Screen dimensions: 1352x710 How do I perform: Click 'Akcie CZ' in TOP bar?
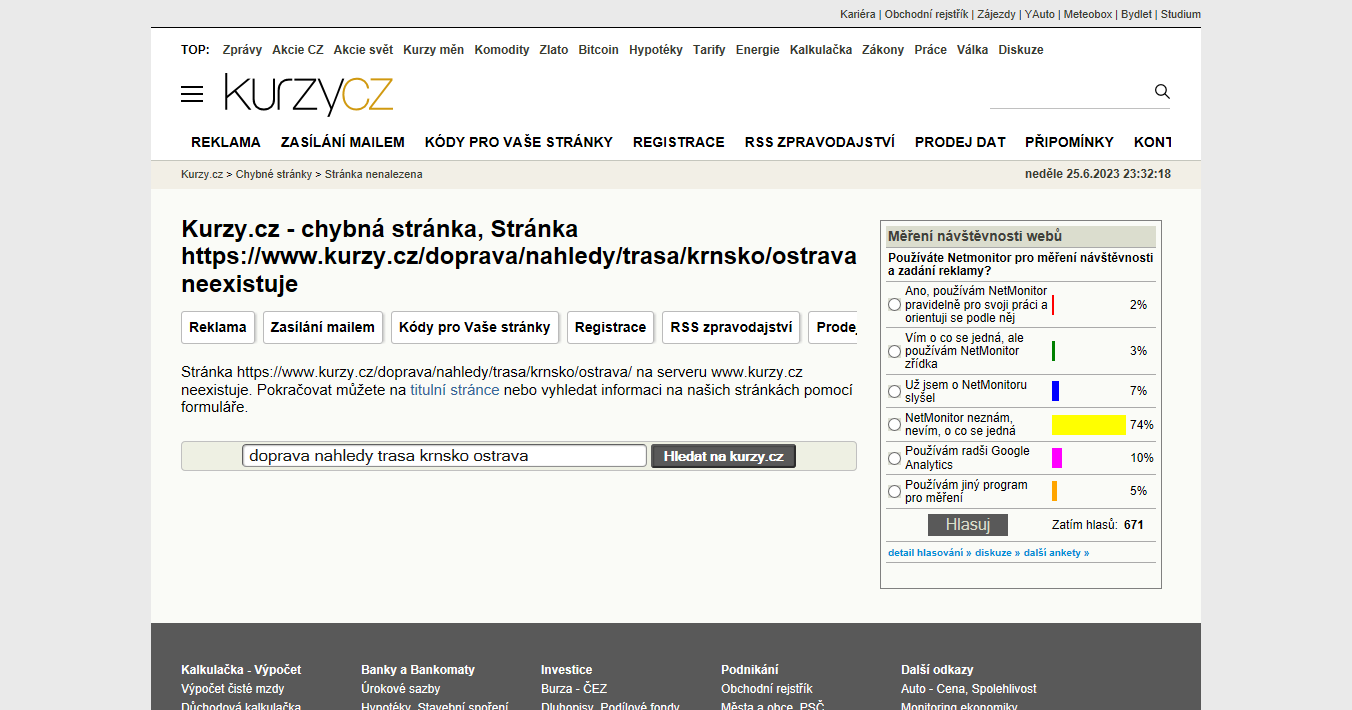[x=298, y=50]
